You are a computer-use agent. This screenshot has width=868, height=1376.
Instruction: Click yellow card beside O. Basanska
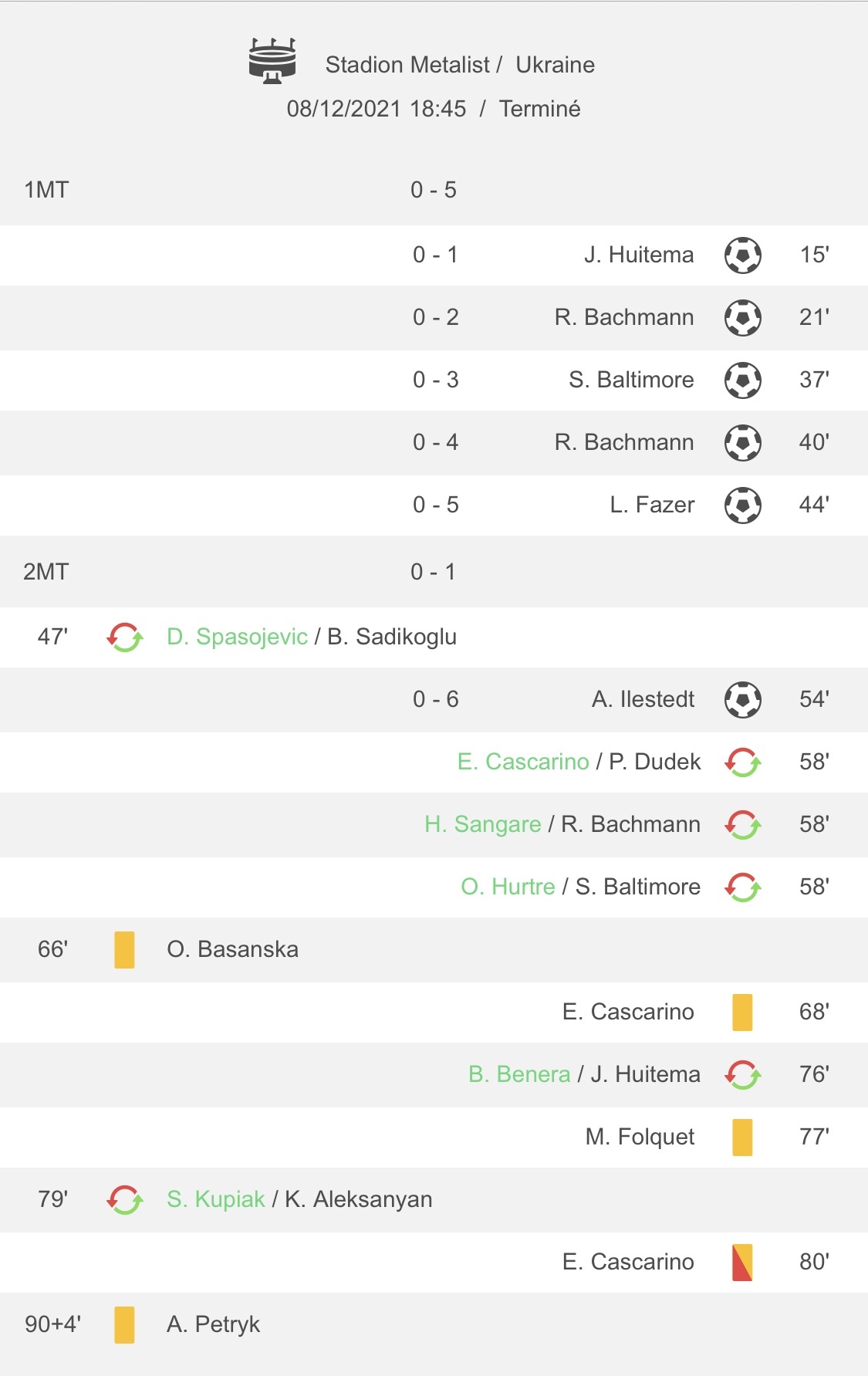124,949
